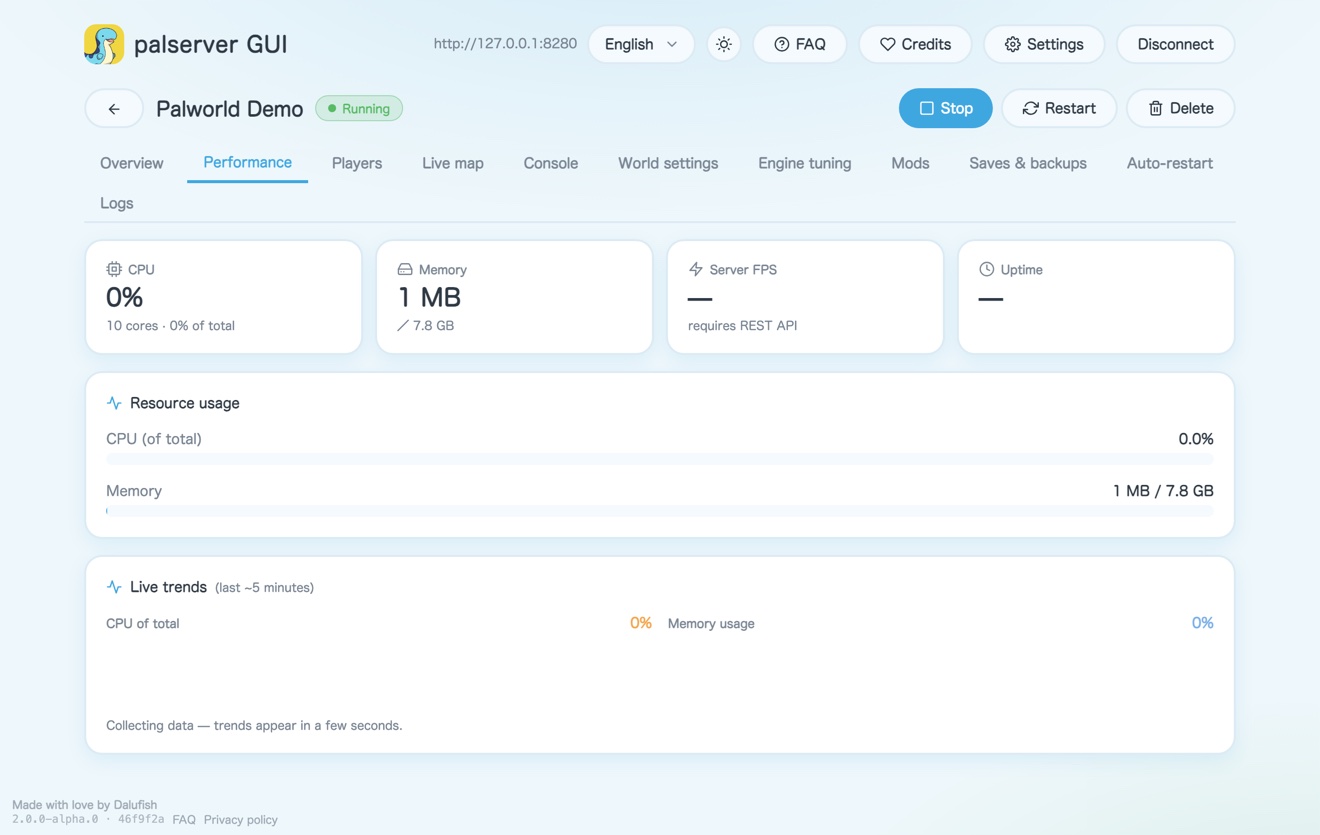Click the Running status badge
The width and height of the screenshot is (1320, 835).
(359, 108)
